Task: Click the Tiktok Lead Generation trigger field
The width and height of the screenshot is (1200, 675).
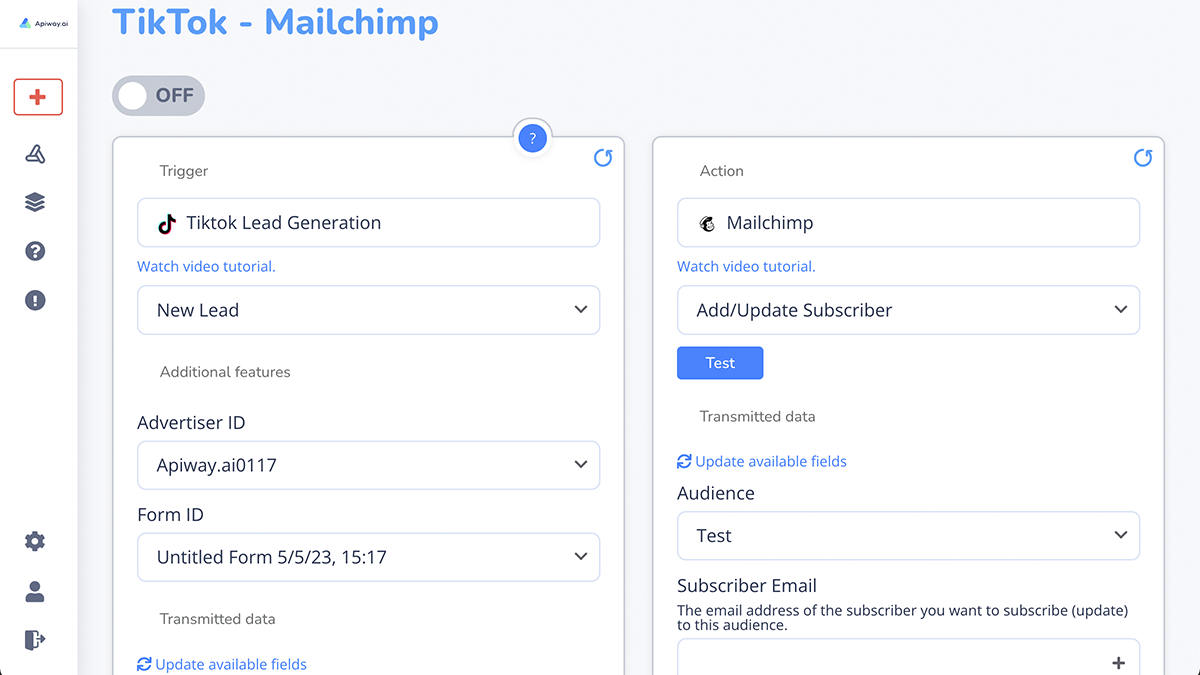Action: coord(369,222)
